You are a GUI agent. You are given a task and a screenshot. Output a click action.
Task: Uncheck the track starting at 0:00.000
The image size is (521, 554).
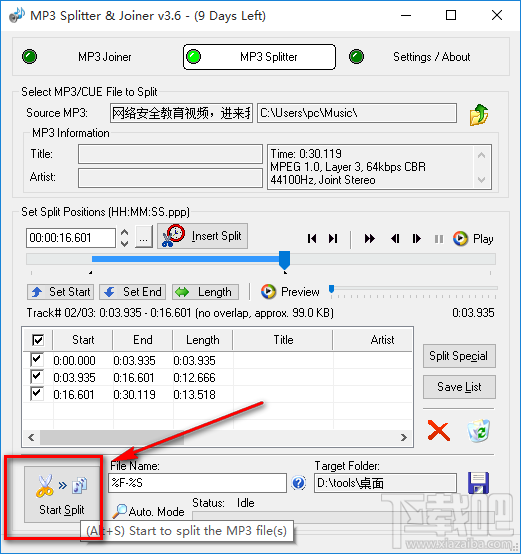coord(37,359)
